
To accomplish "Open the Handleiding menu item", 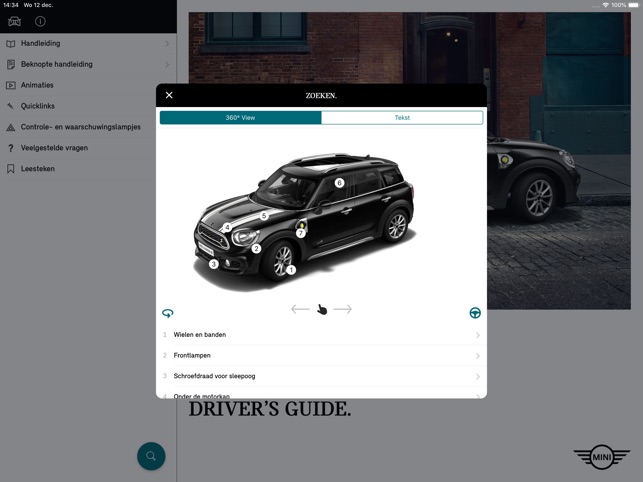I will (88, 43).
